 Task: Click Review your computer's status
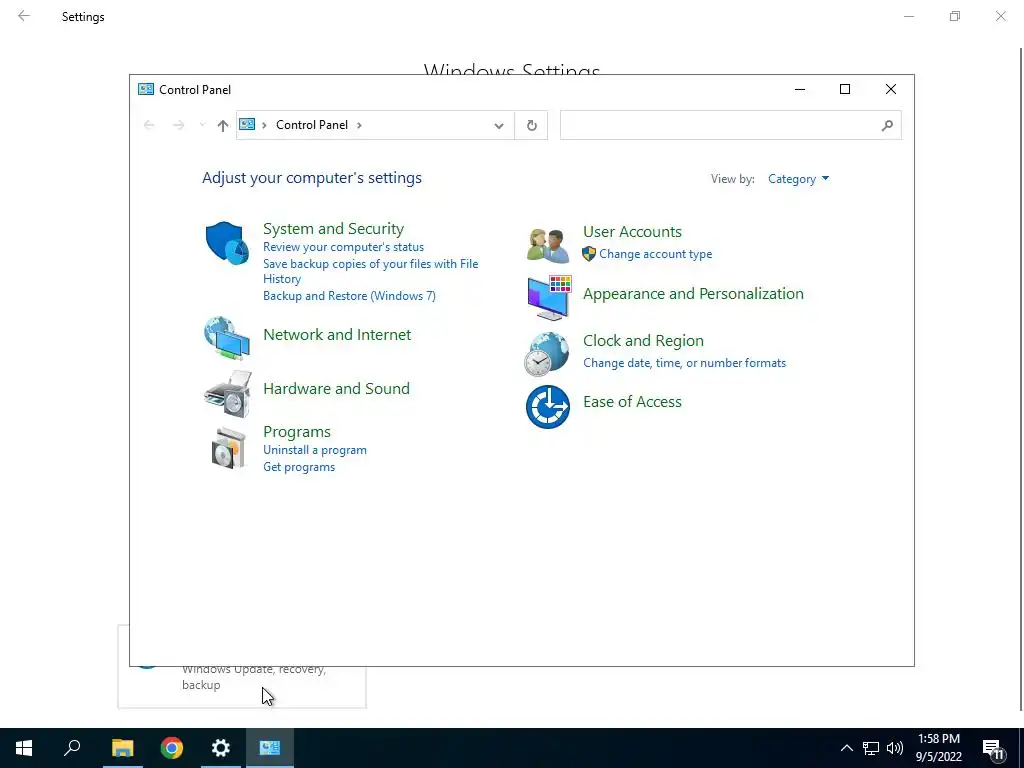pyautogui.click(x=344, y=247)
